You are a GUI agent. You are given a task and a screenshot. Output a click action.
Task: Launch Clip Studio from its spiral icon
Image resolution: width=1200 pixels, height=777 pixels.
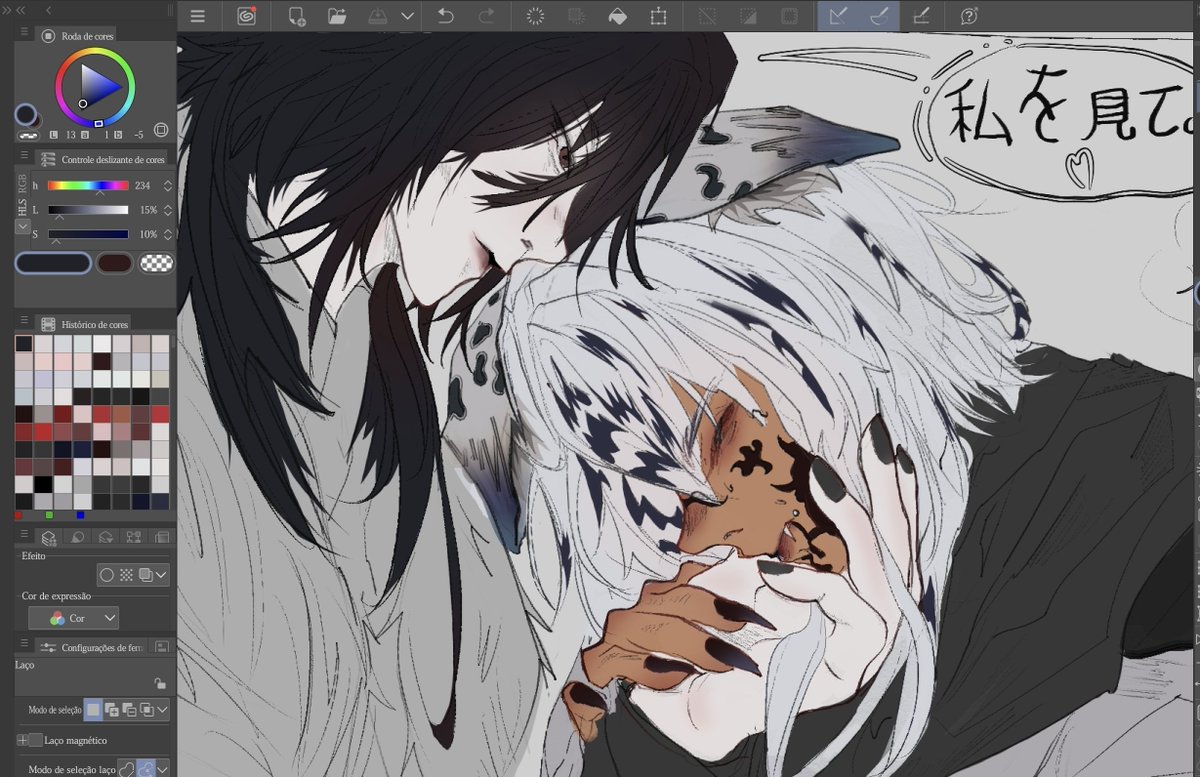click(247, 16)
